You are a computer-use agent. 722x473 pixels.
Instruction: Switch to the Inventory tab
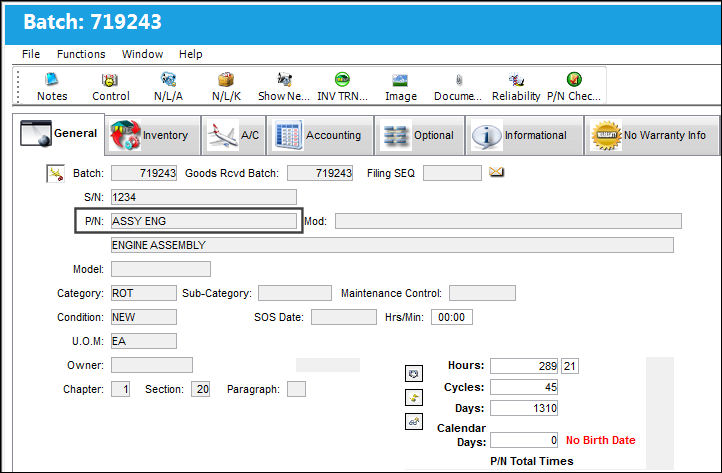(154, 135)
